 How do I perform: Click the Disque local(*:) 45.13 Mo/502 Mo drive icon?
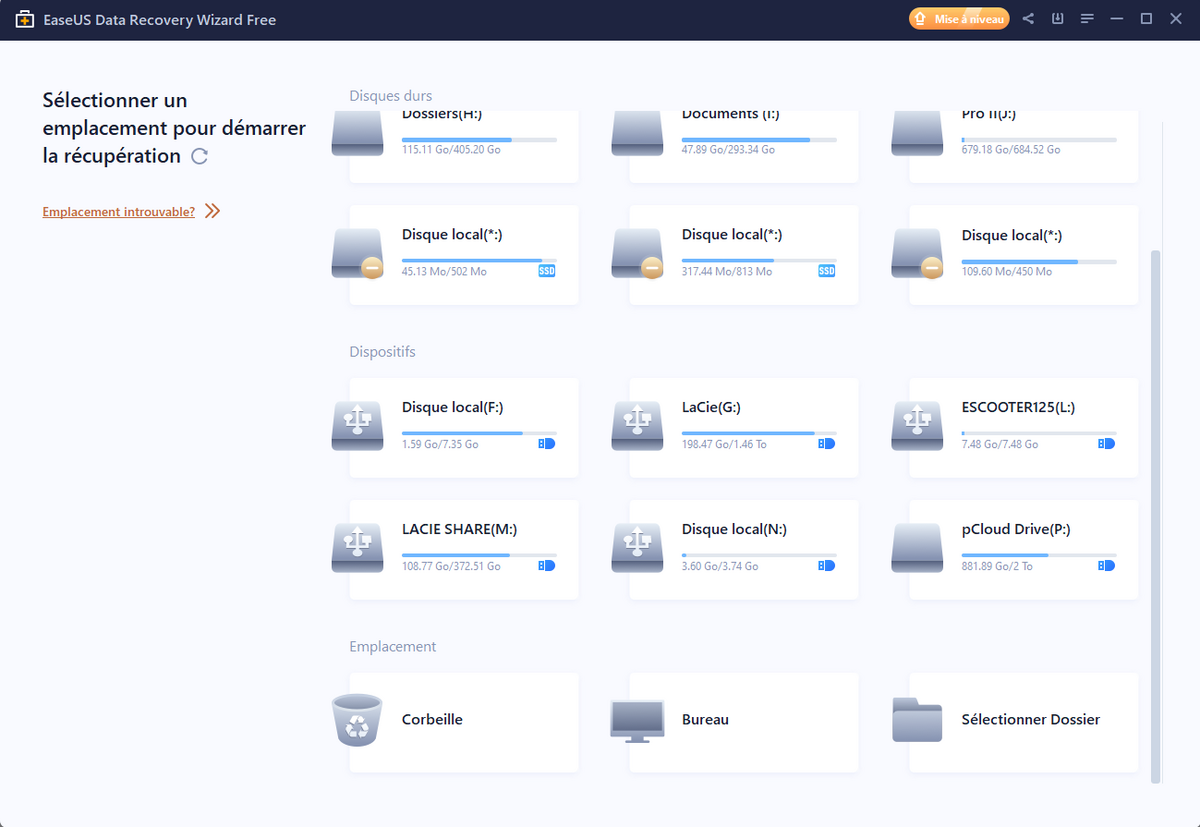tap(358, 254)
